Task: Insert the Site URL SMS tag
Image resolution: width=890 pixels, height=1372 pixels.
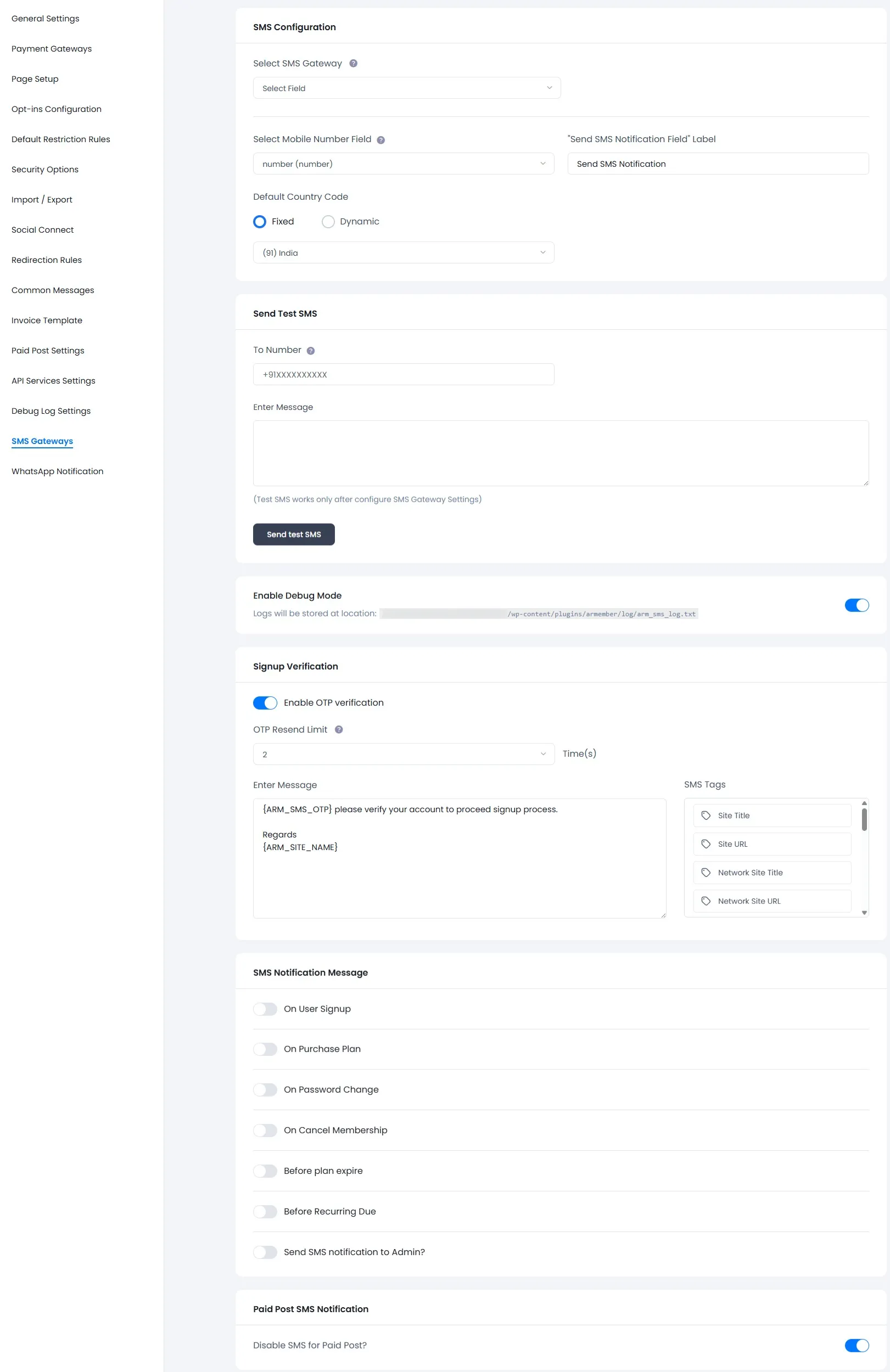Action: pos(772,844)
